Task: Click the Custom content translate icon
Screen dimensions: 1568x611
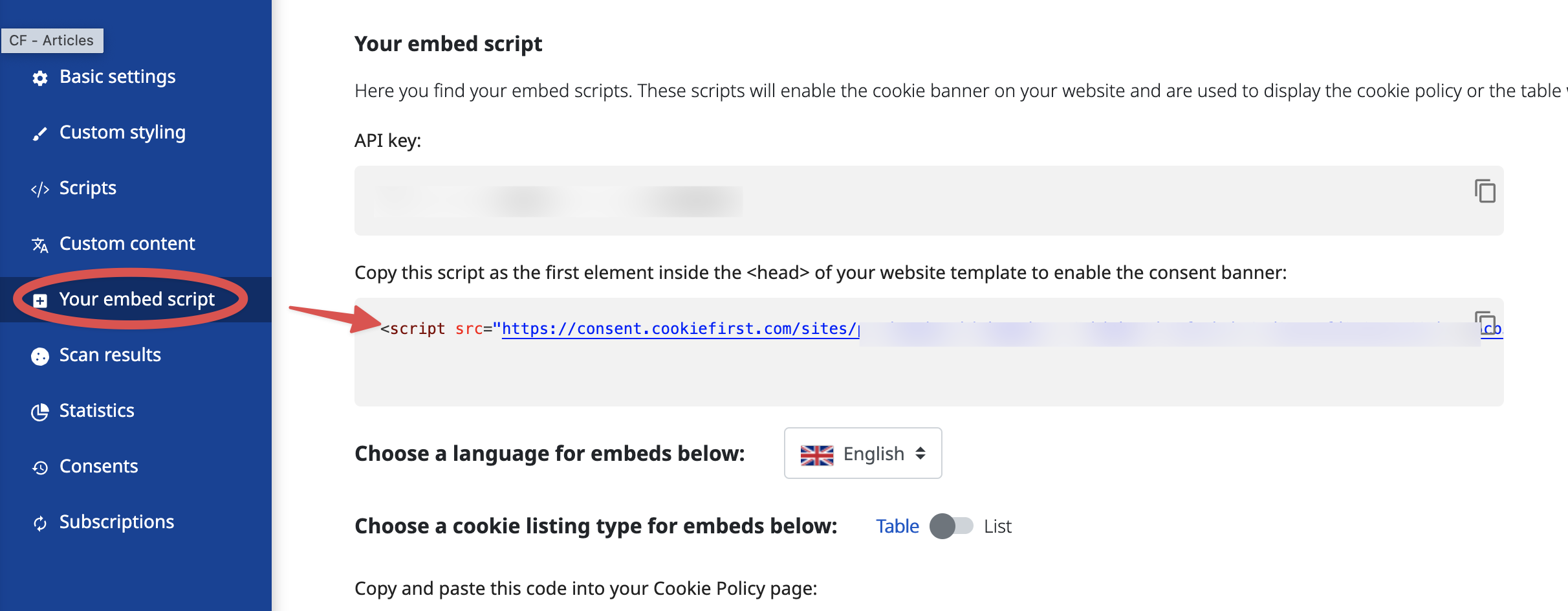Action: (40, 245)
